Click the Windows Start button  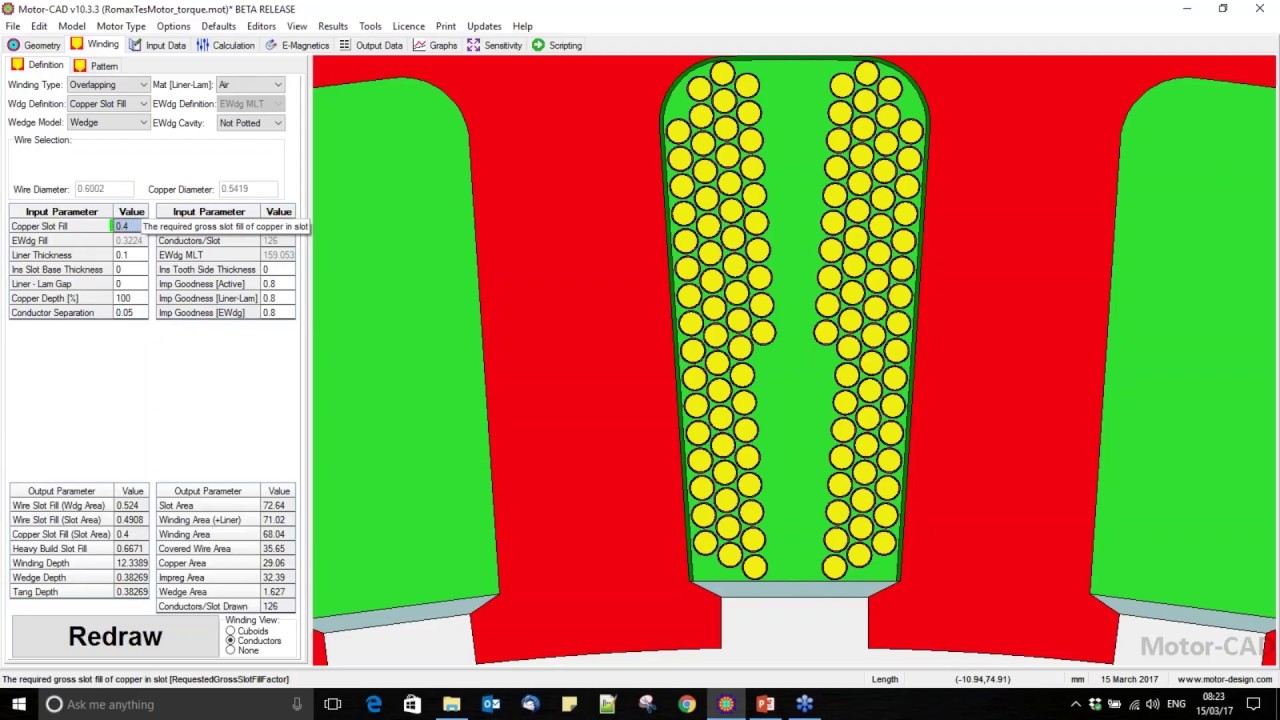point(18,704)
